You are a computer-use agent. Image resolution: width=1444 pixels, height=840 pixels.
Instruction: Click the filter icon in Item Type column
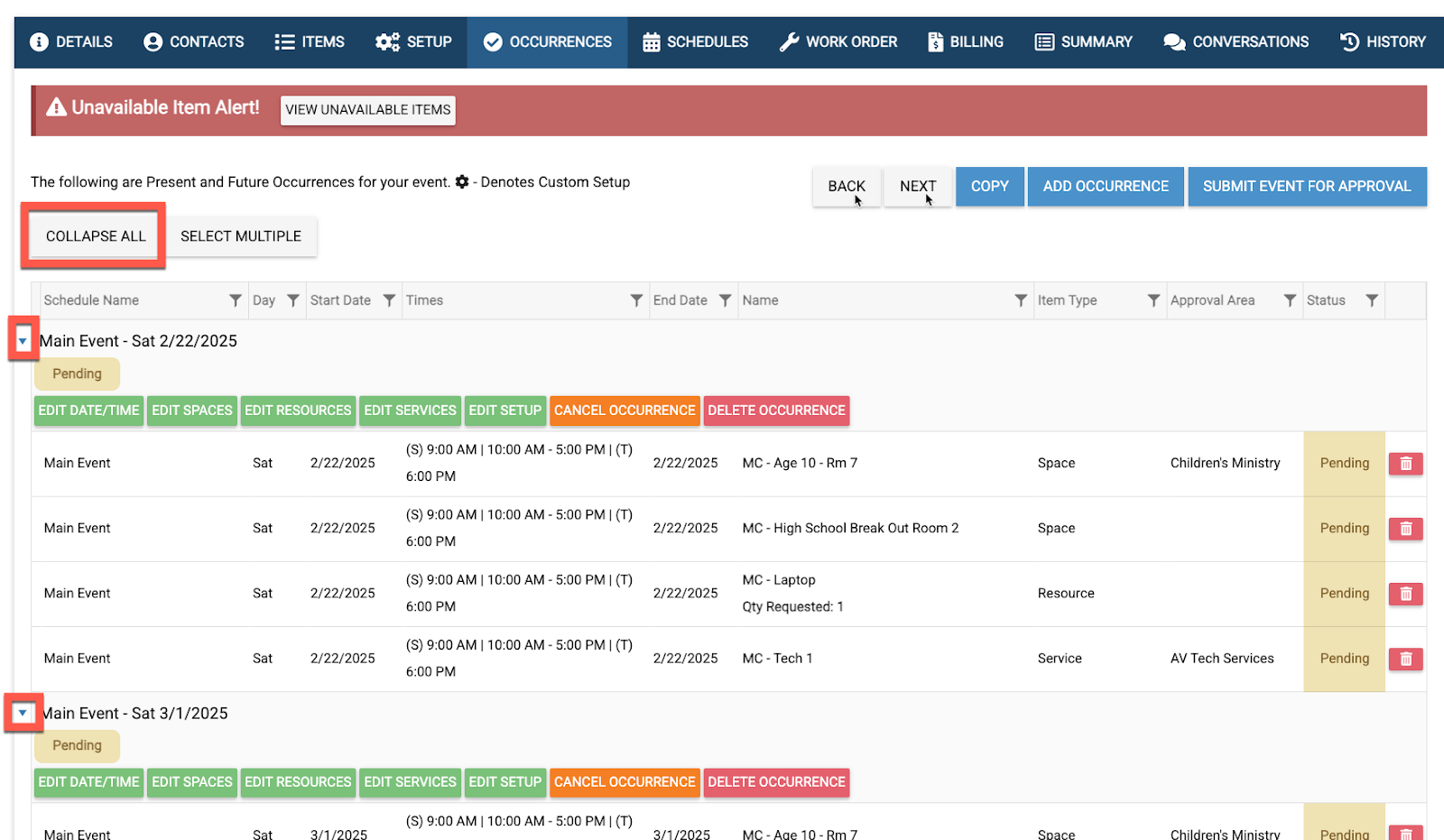[1153, 300]
